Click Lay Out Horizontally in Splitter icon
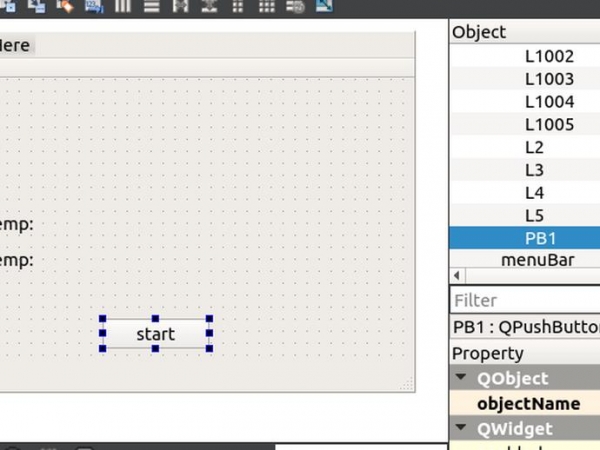 [180, 6]
